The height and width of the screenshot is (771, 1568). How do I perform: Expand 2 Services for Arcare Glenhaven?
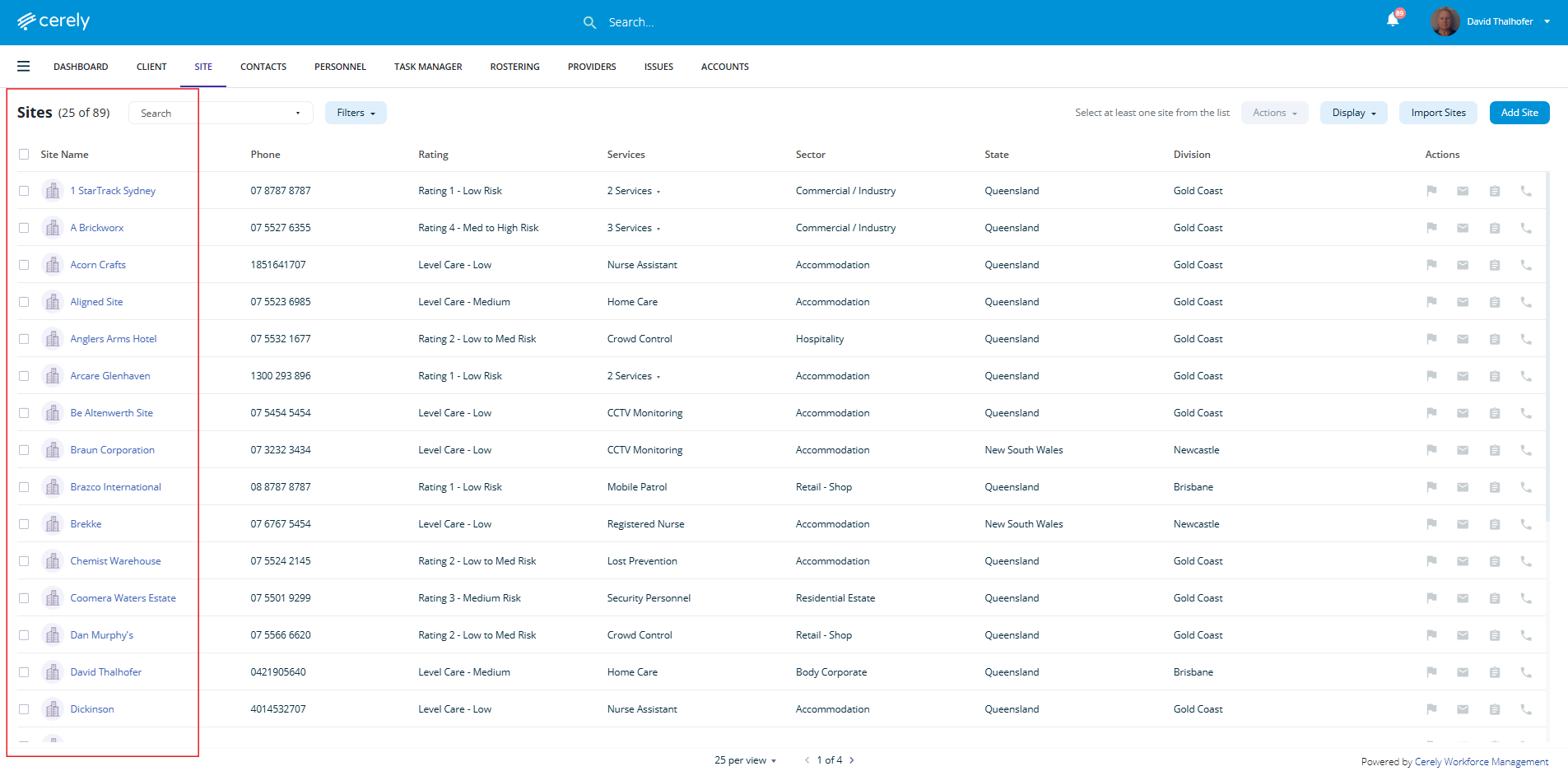click(x=634, y=376)
